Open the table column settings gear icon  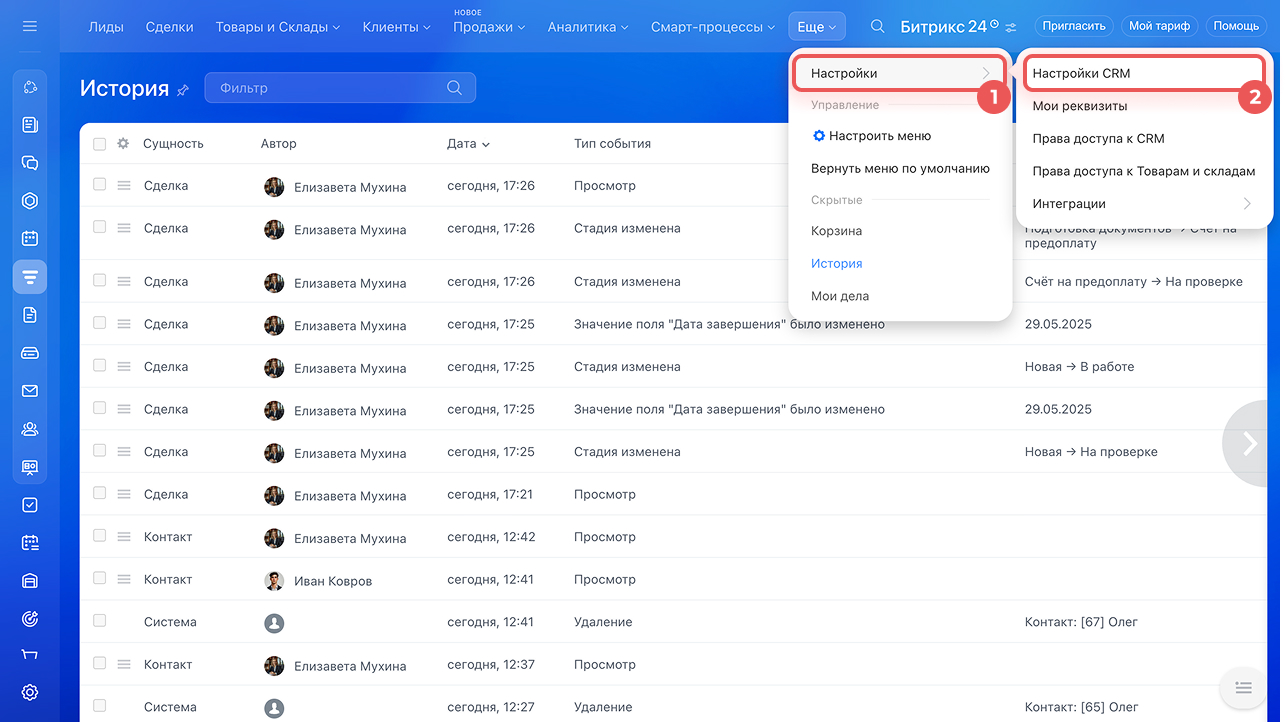pos(123,144)
